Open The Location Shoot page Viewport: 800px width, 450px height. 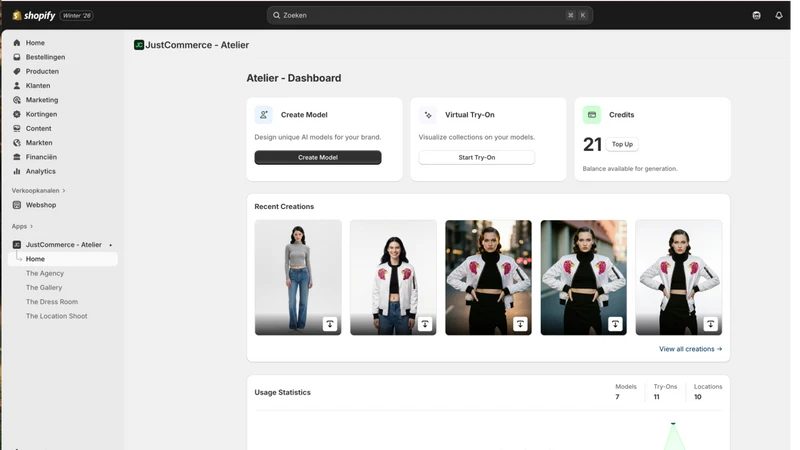57,316
